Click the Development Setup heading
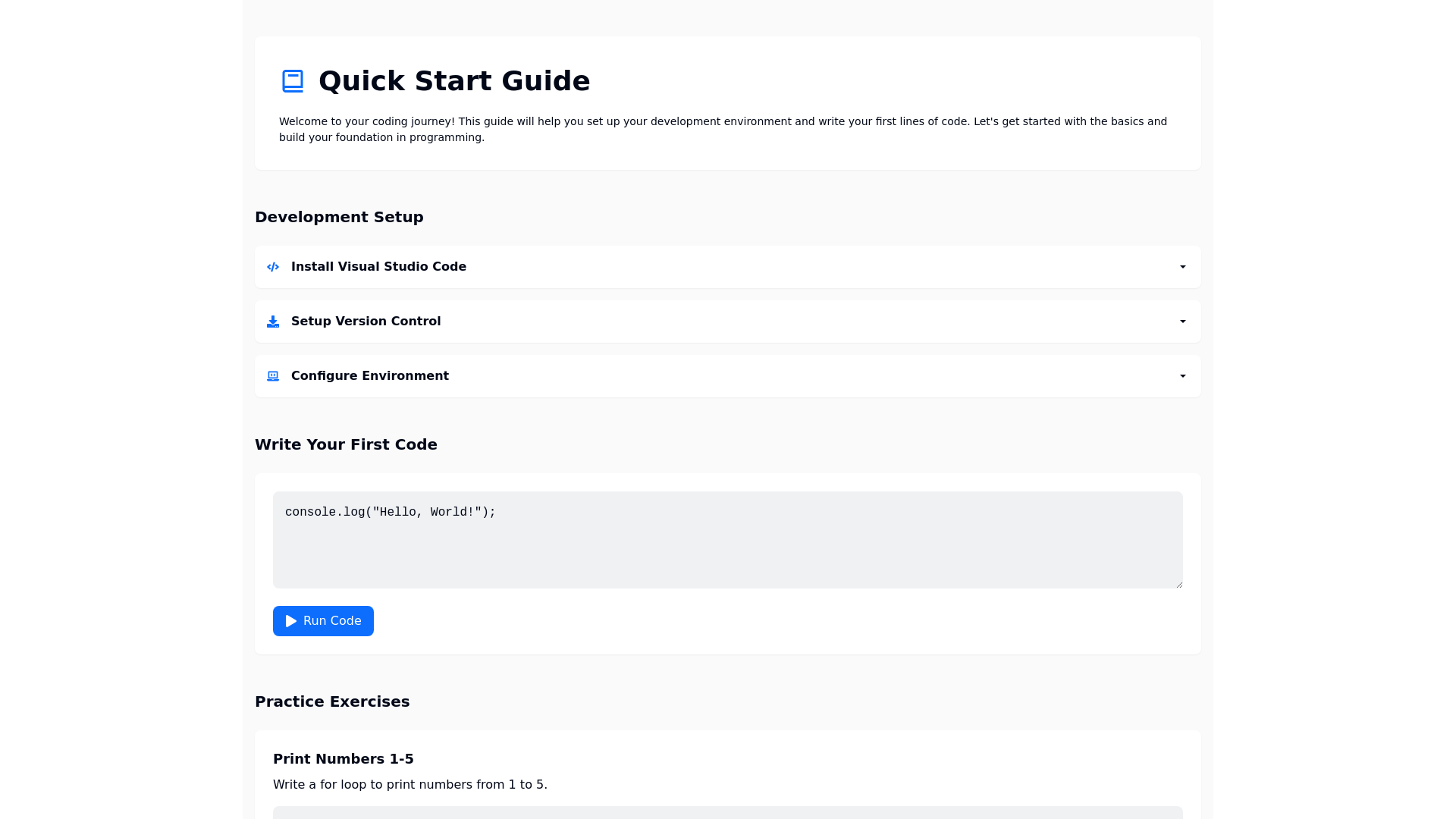Image resolution: width=1456 pixels, height=819 pixels. tap(339, 218)
